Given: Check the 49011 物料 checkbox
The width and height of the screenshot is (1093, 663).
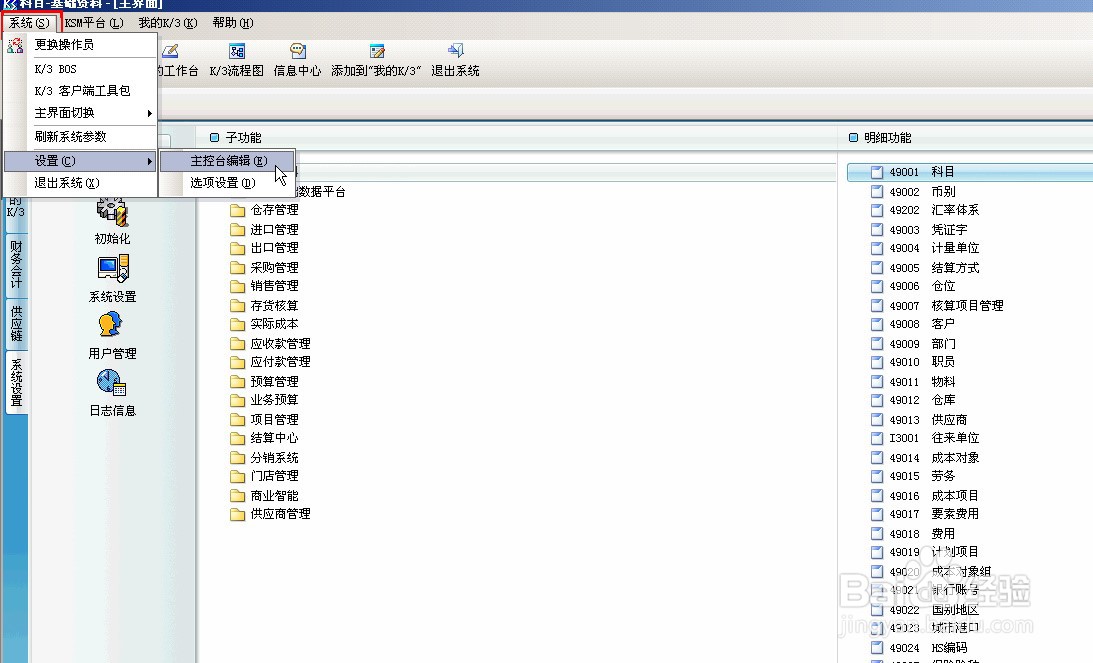Looking at the screenshot, I should point(877,381).
